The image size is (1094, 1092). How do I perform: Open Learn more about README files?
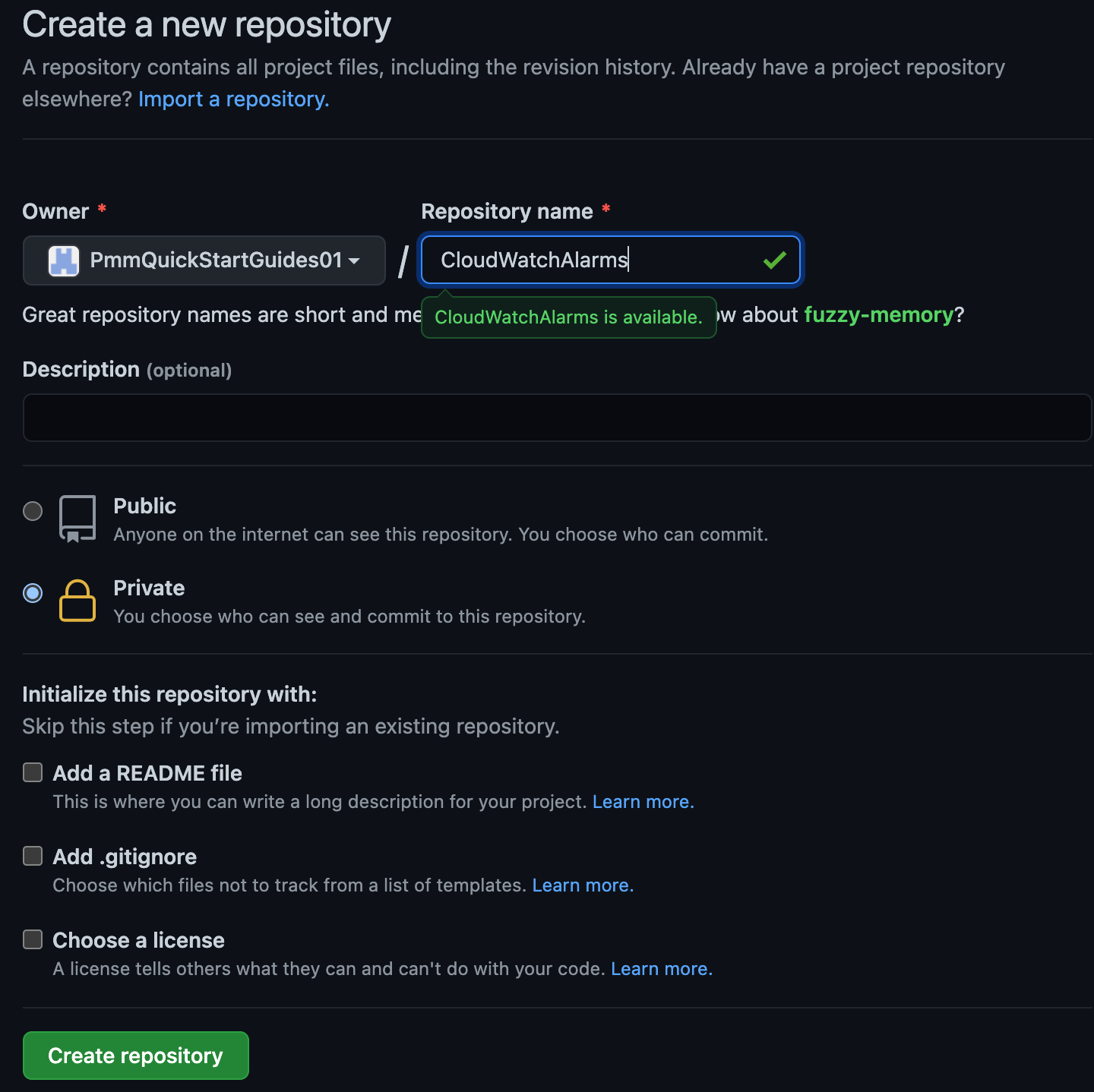(x=642, y=801)
